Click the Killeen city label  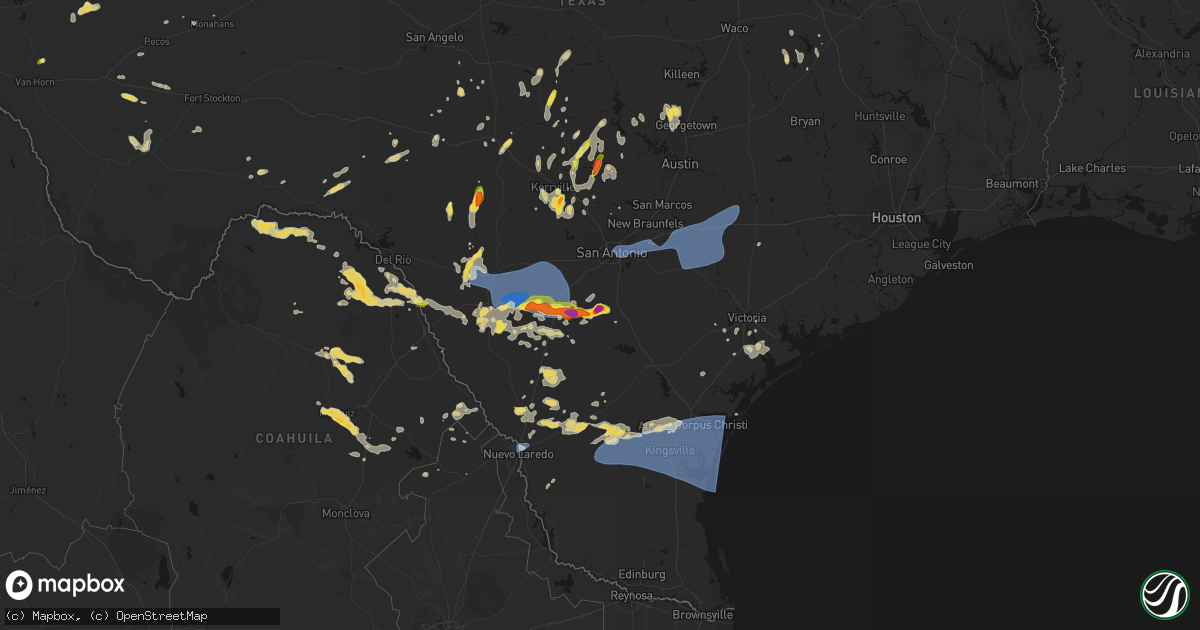click(682, 75)
